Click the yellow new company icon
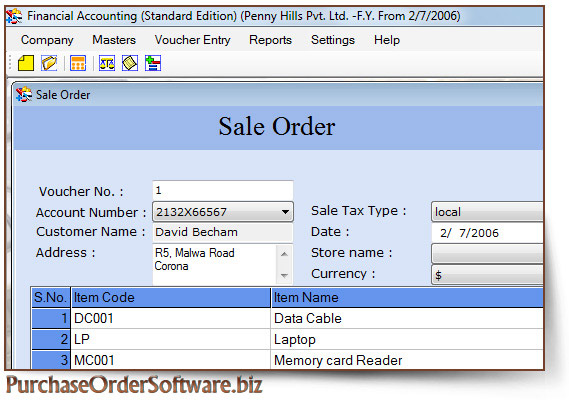The image size is (569, 400). (x=26, y=63)
